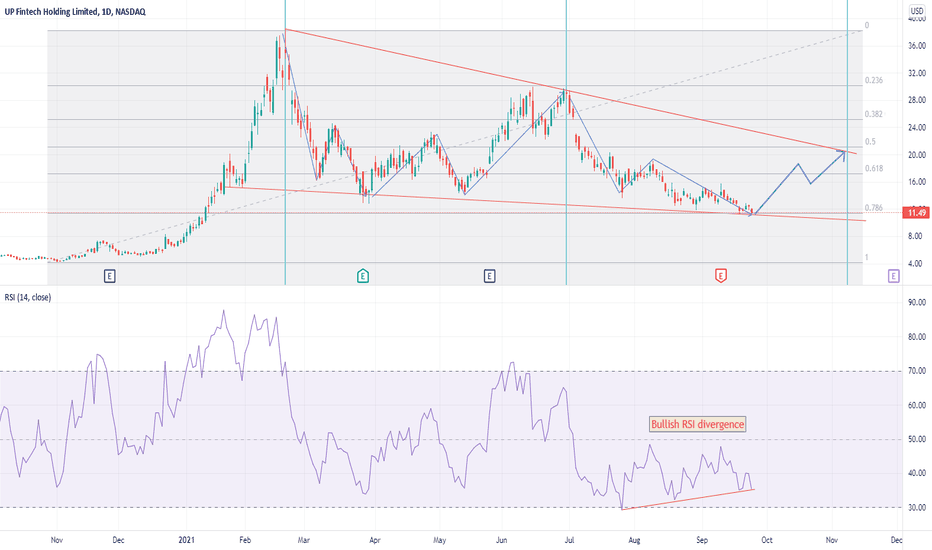The width and height of the screenshot is (932, 550).
Task: Click the Mar label on time axis
Action: (304, 540)
